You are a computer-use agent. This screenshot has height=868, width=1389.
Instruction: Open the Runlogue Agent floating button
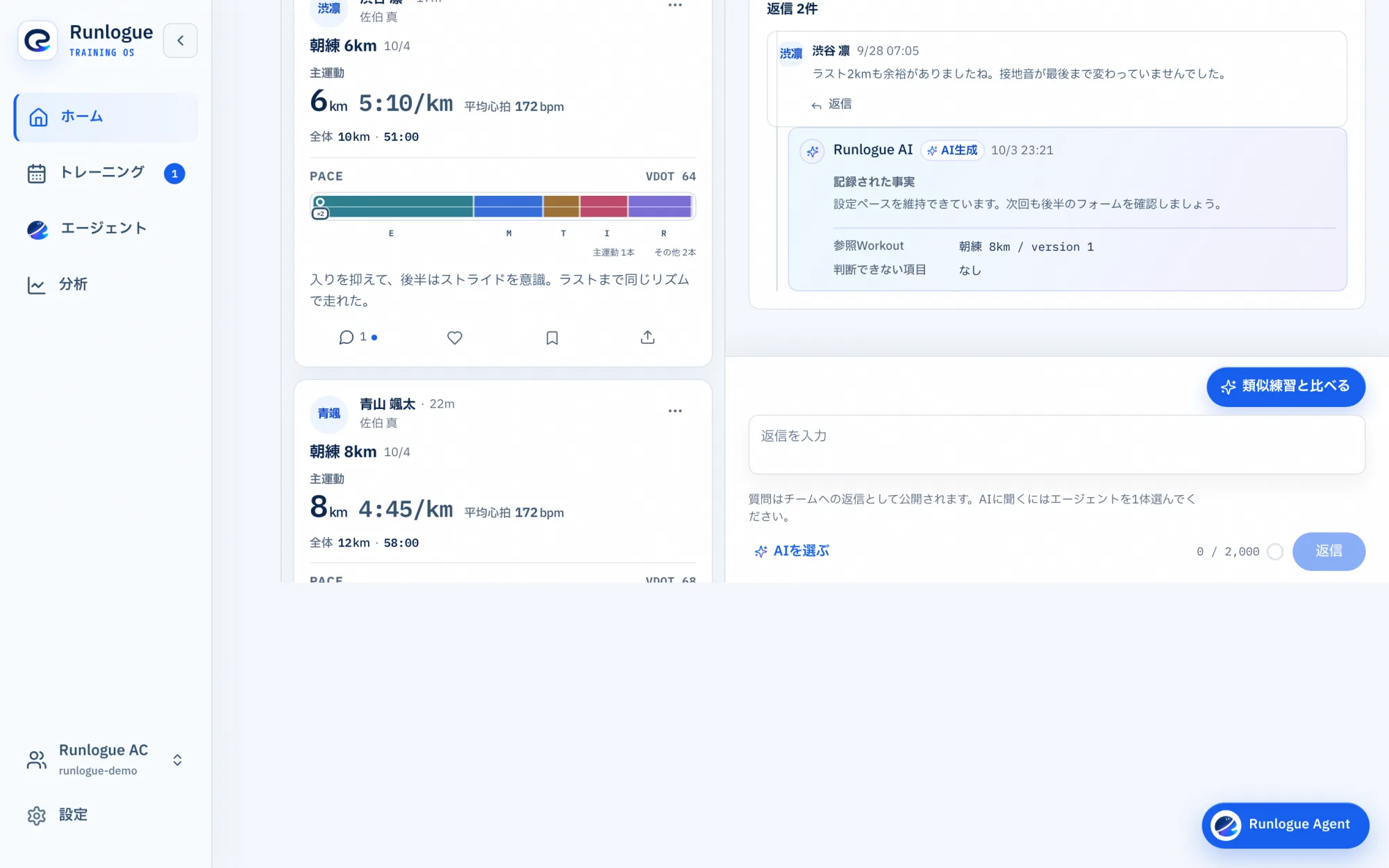1286,825
